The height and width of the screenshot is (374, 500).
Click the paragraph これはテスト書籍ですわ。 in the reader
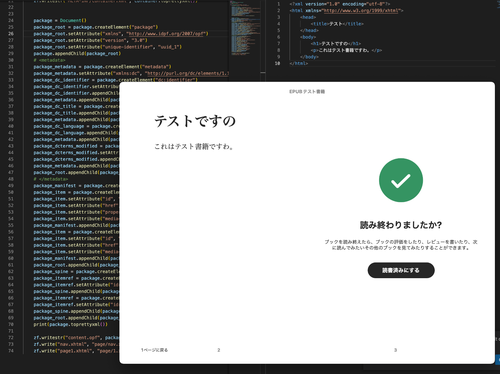point(194,146)
